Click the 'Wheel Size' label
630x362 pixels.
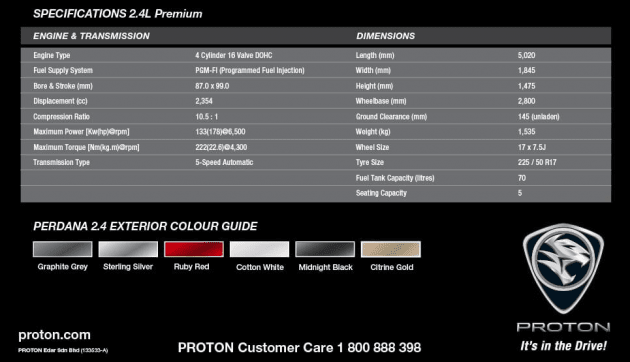click(372, 147)
